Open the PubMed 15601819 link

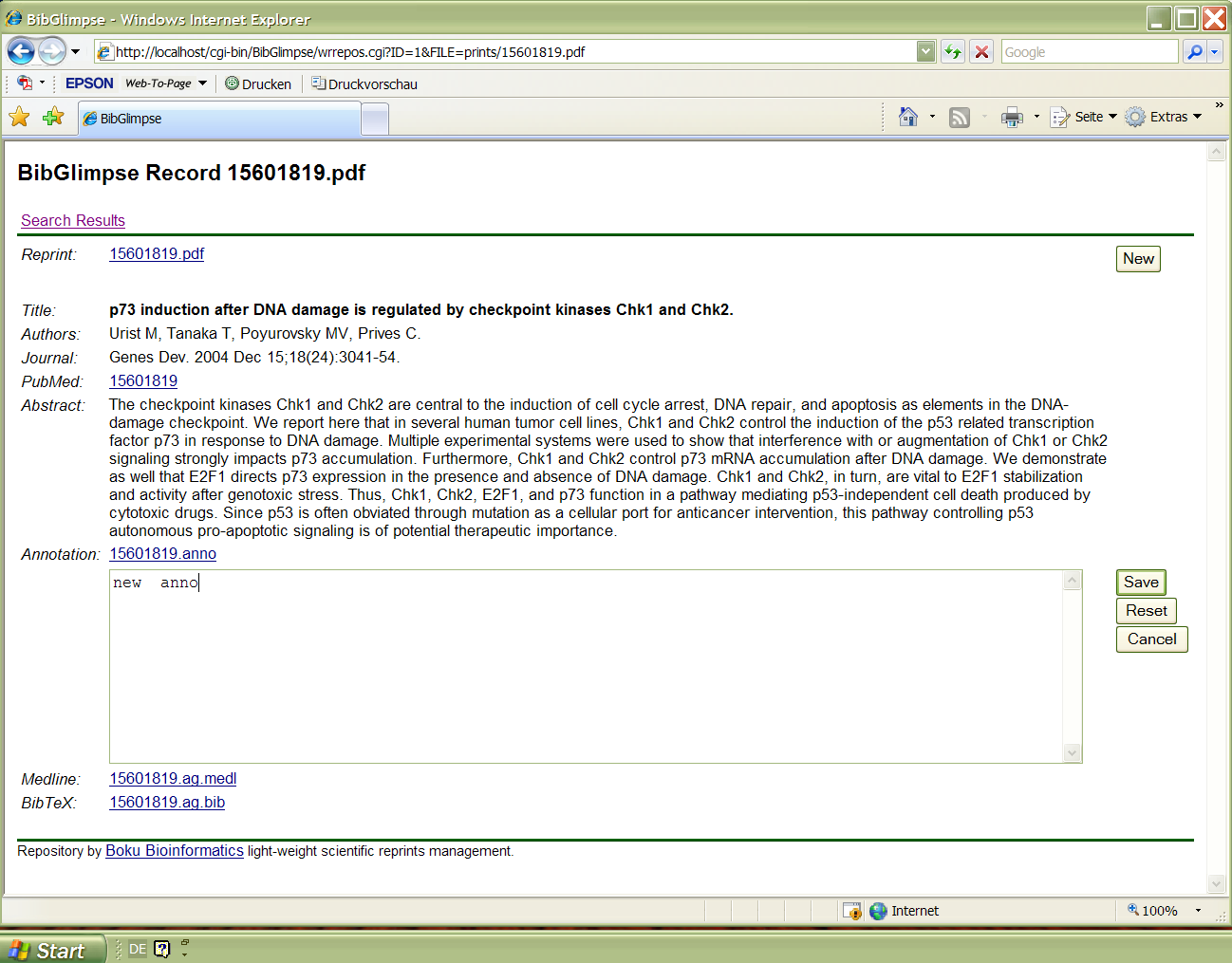(143, 380)
